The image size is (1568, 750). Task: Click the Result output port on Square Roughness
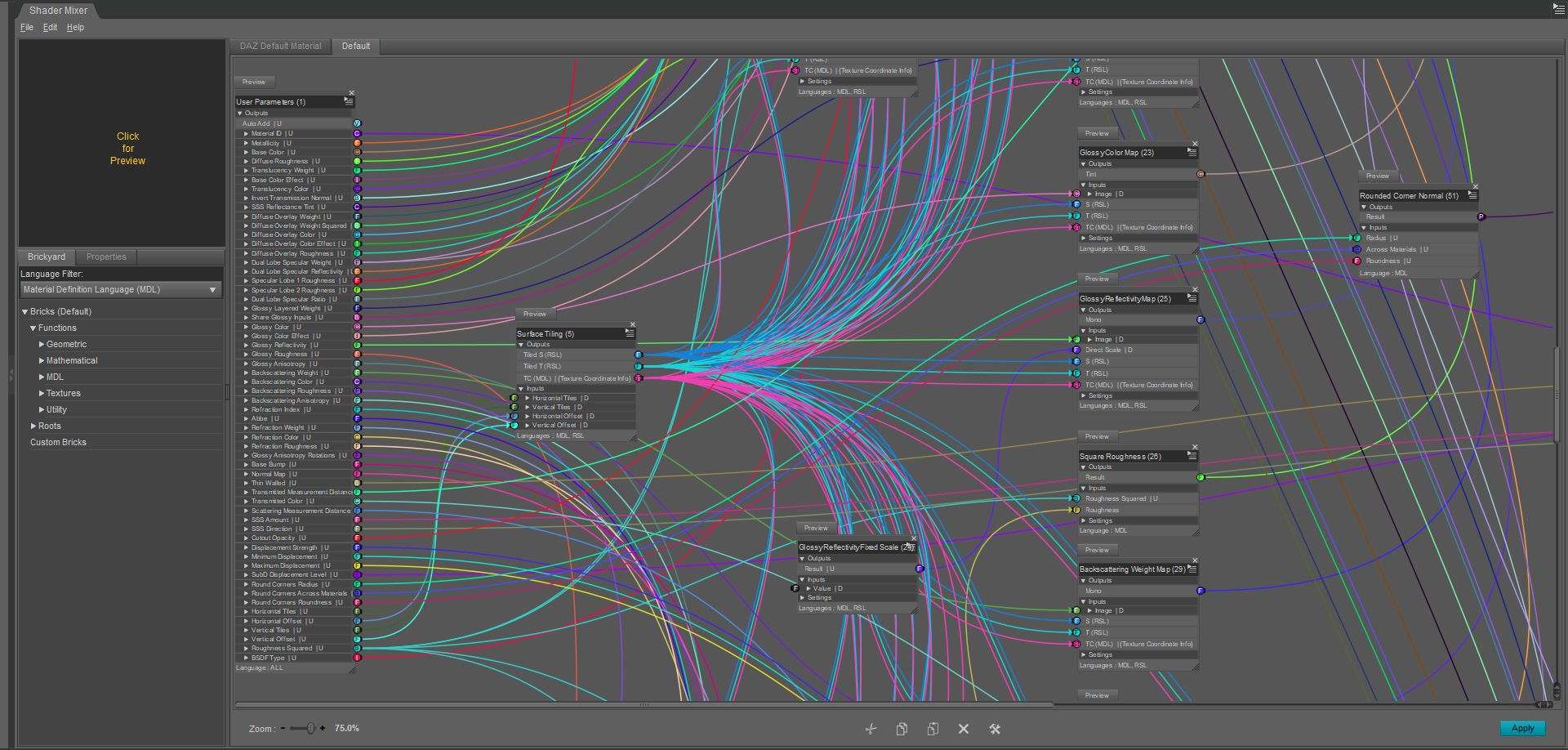click(1200, 477)
